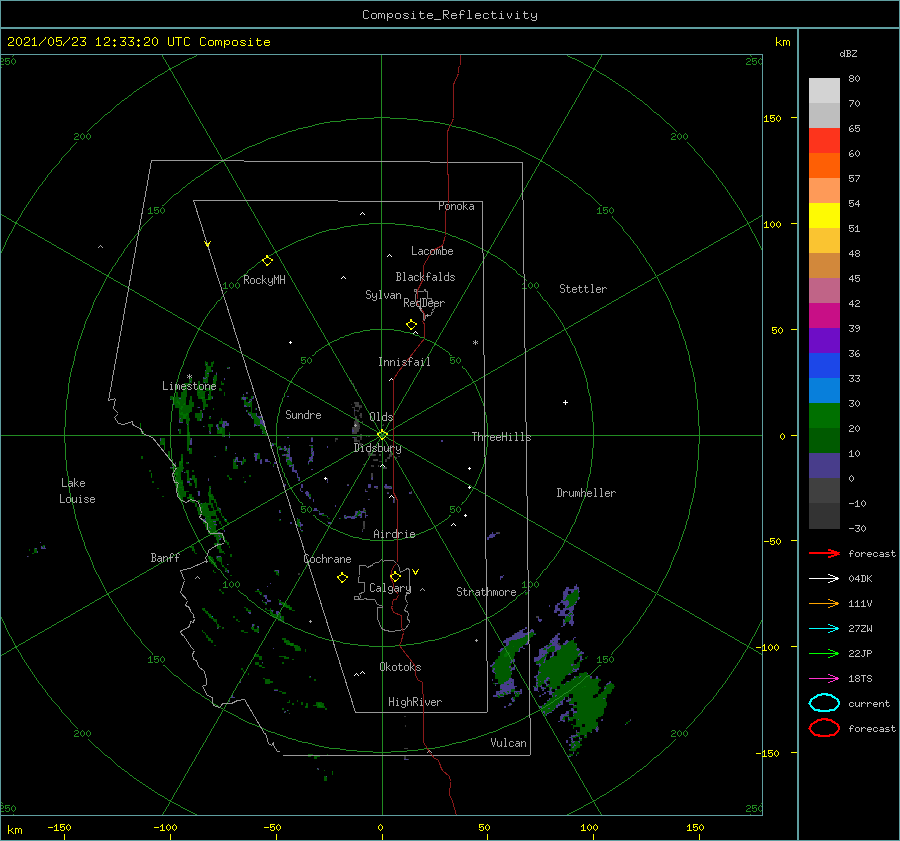This screenshot has width=900, height=841.
Task: Click the 18TS legend text
Action: (x=860, y=679)
